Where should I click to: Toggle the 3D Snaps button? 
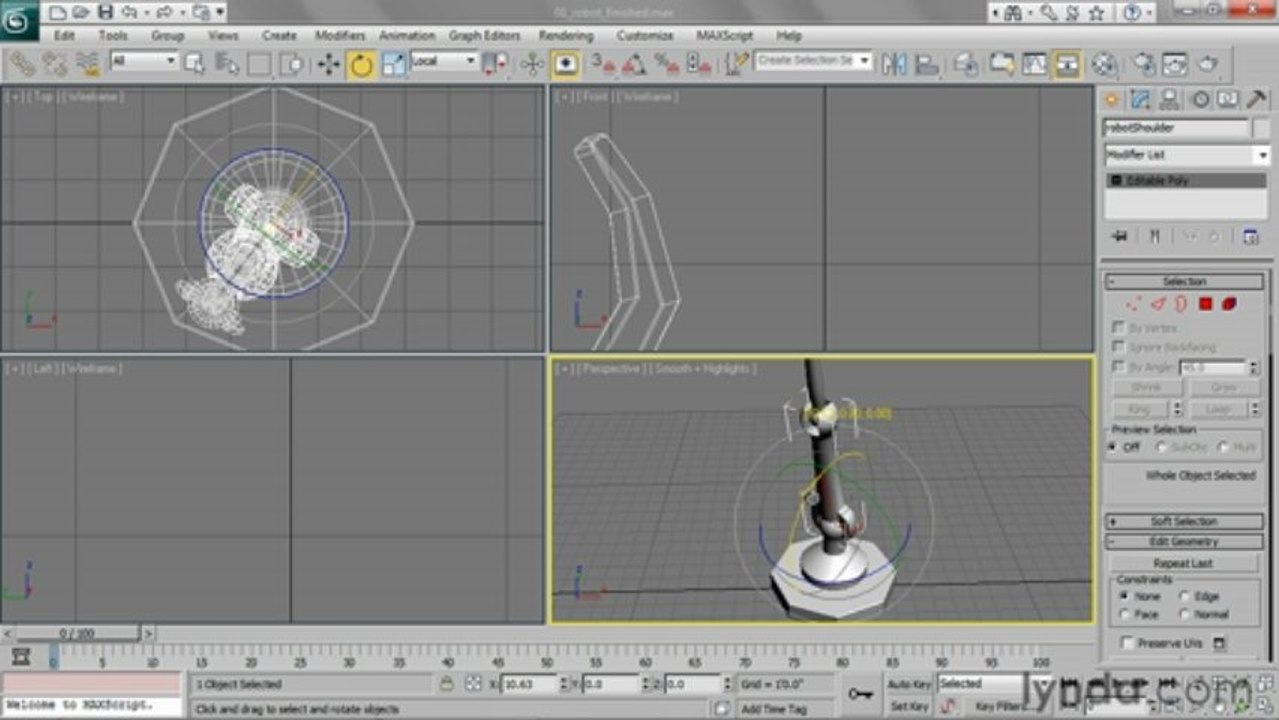pyautogui.click(x=601, y=64)
